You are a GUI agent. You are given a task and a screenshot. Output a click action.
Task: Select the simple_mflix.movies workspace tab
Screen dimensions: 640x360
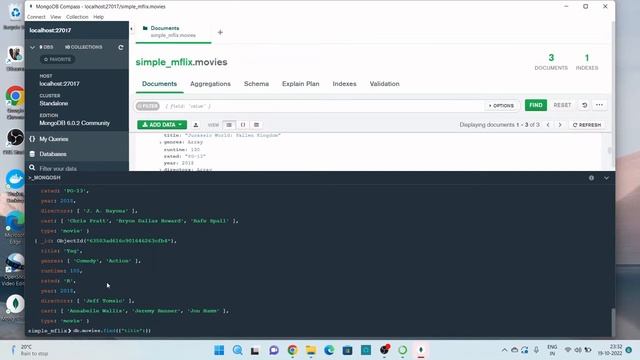click(173, 32)
